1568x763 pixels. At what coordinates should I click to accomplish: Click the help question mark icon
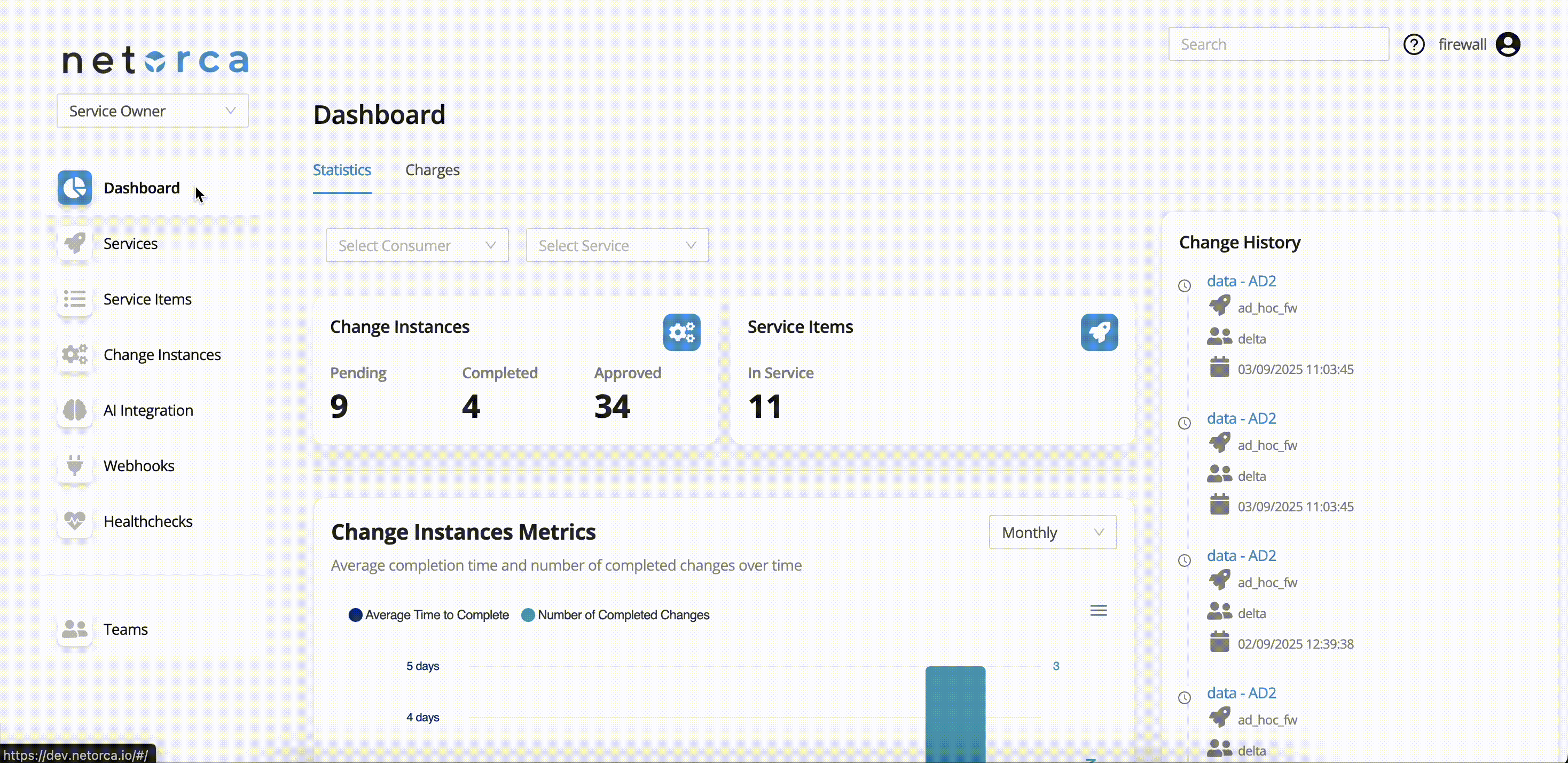coord(1414,44)
